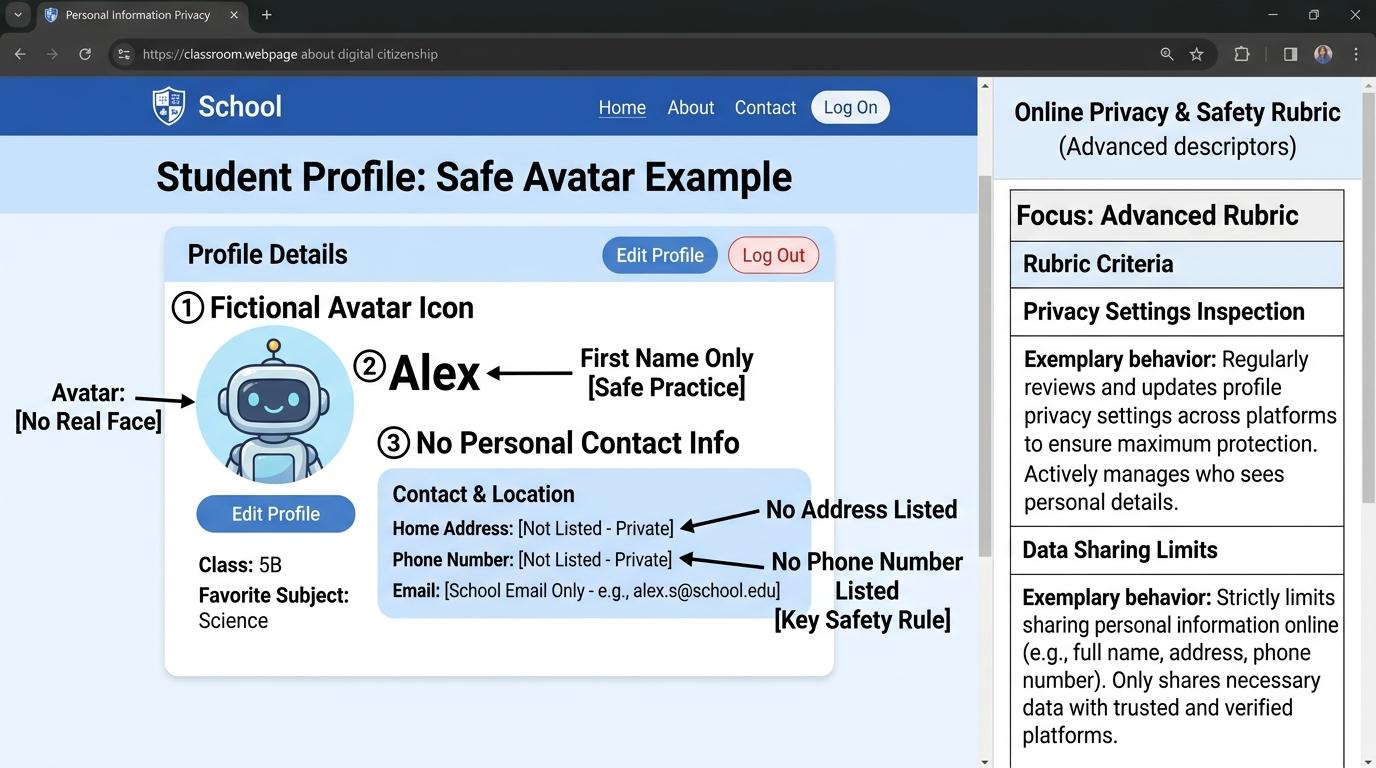Open the browser three-dot menu

click(1356, 54)
